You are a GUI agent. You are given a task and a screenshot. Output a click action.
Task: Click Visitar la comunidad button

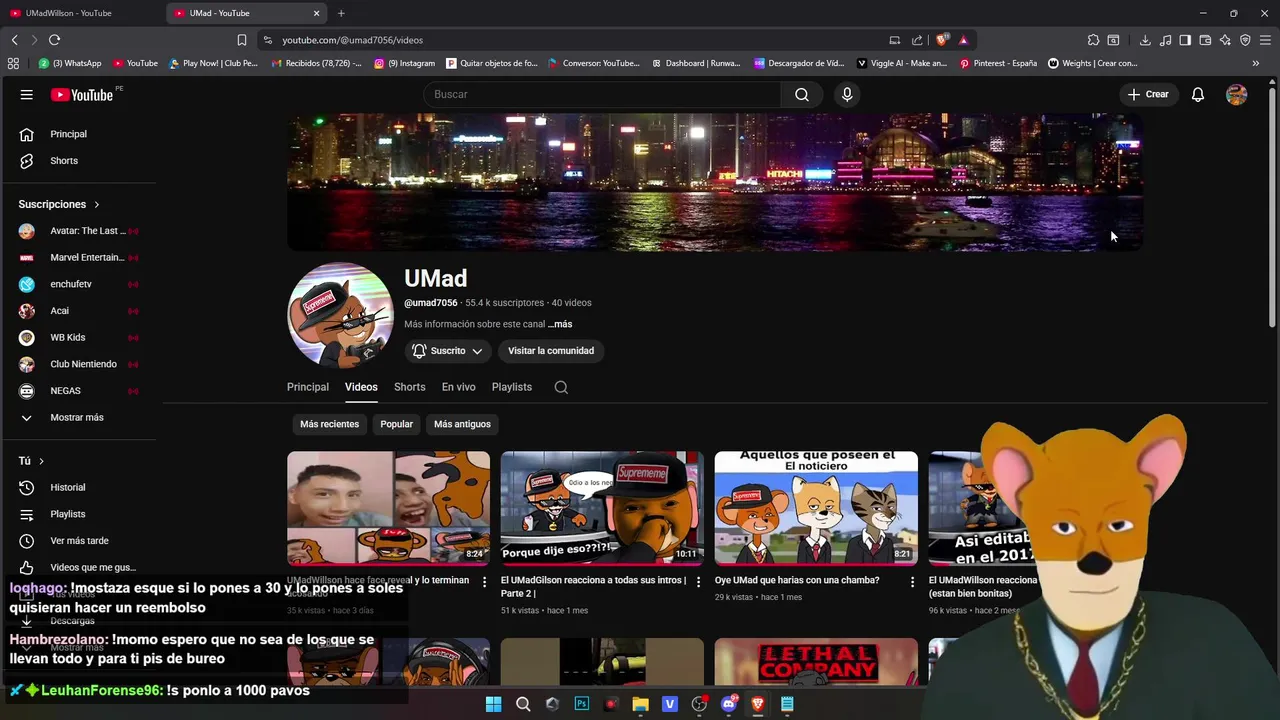(x=551, y=351)
